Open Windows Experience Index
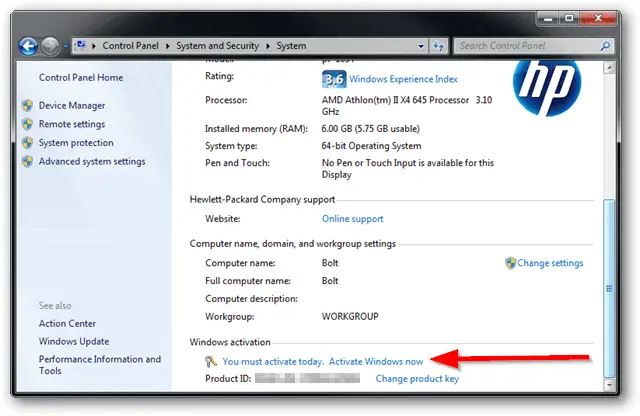Viewport: 640px width, 416px height. 403,79
